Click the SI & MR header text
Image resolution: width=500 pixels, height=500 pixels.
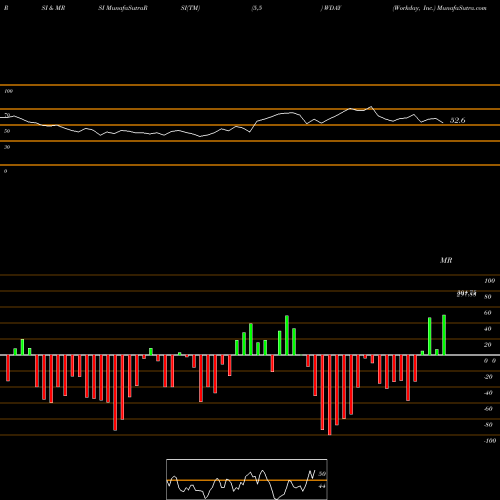pyautogui.click(x=53, y=8)
